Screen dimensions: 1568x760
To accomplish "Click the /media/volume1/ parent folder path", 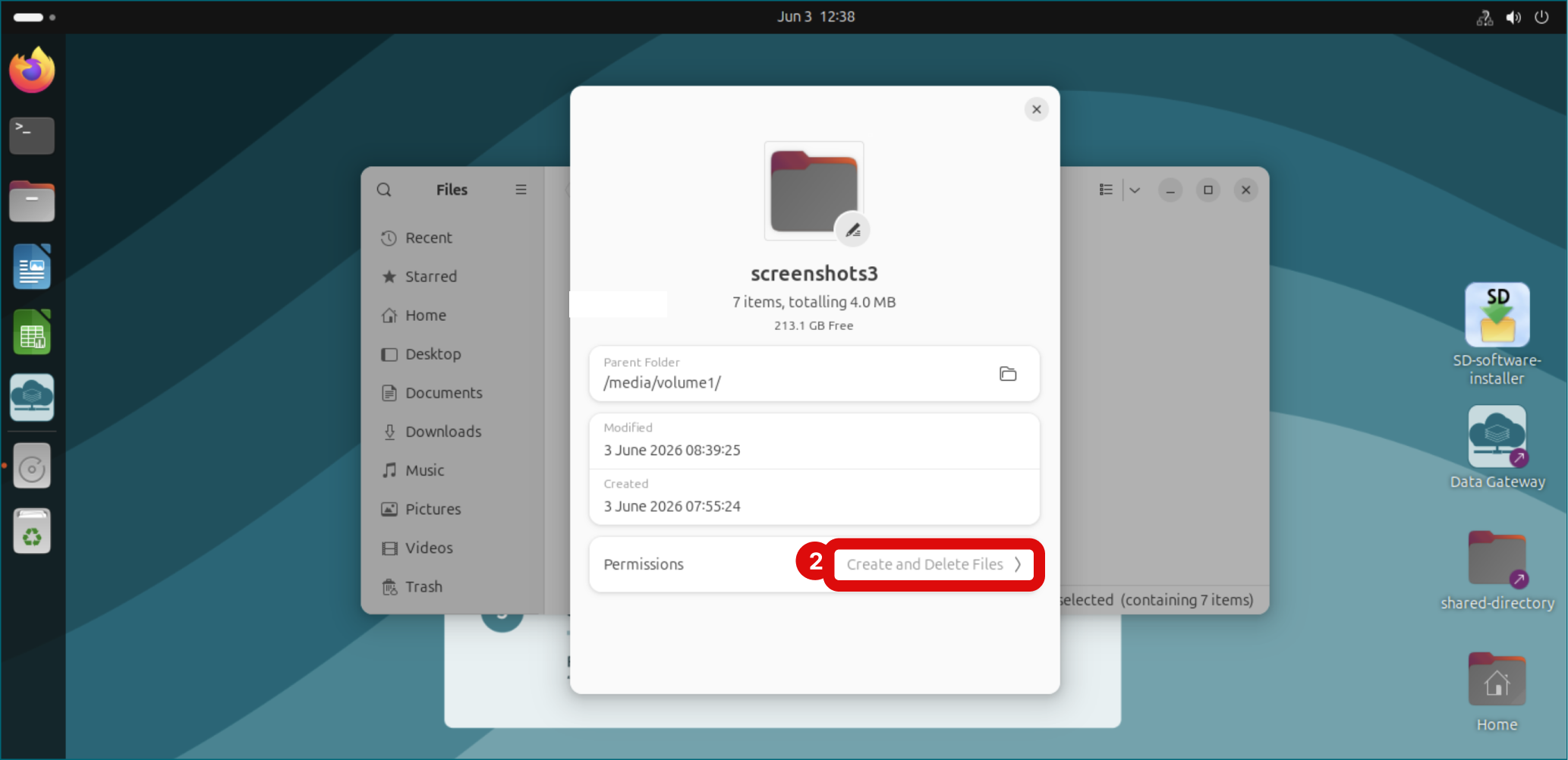I will (x=662, y=383).
